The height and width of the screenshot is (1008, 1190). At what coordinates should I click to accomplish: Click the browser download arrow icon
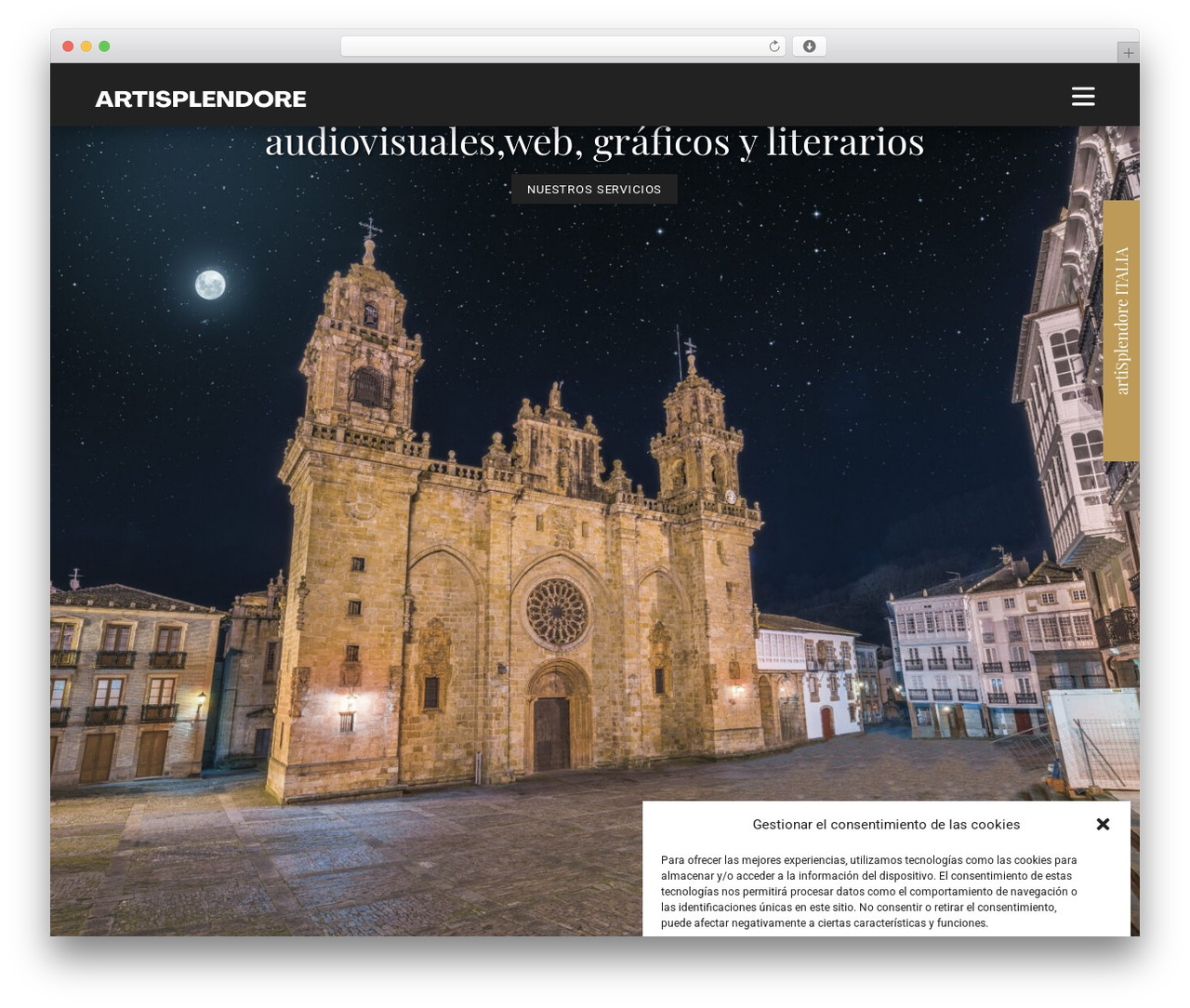click(809, 46)
